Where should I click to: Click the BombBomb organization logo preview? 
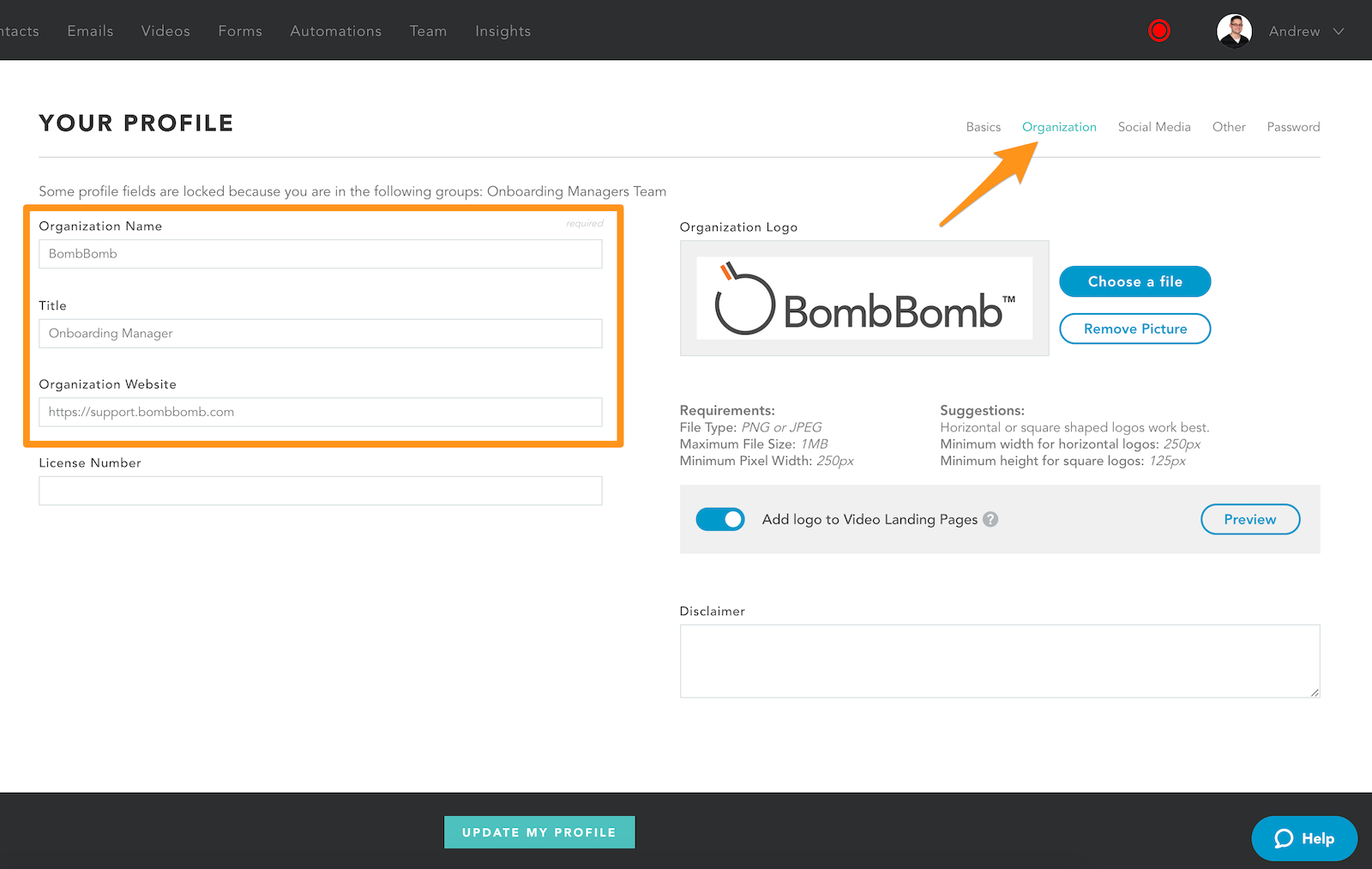click(864, 299)
